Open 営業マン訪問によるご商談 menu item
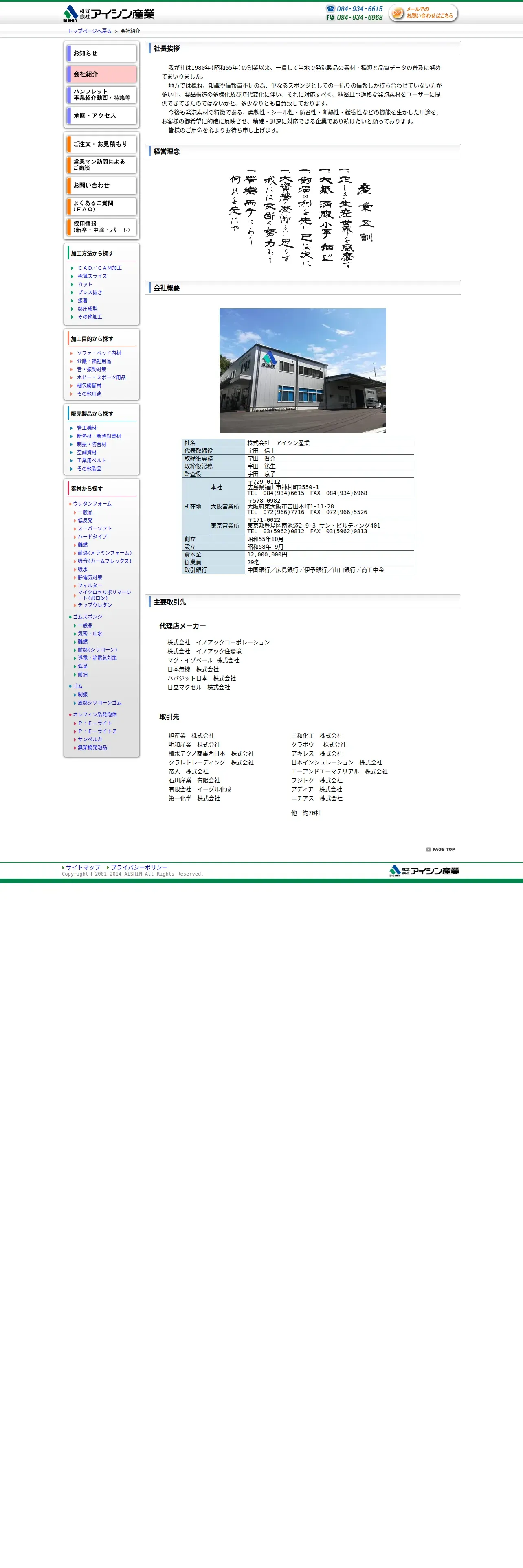The height and width of the screenshot is (1568, 523). [x=102, y=165]
